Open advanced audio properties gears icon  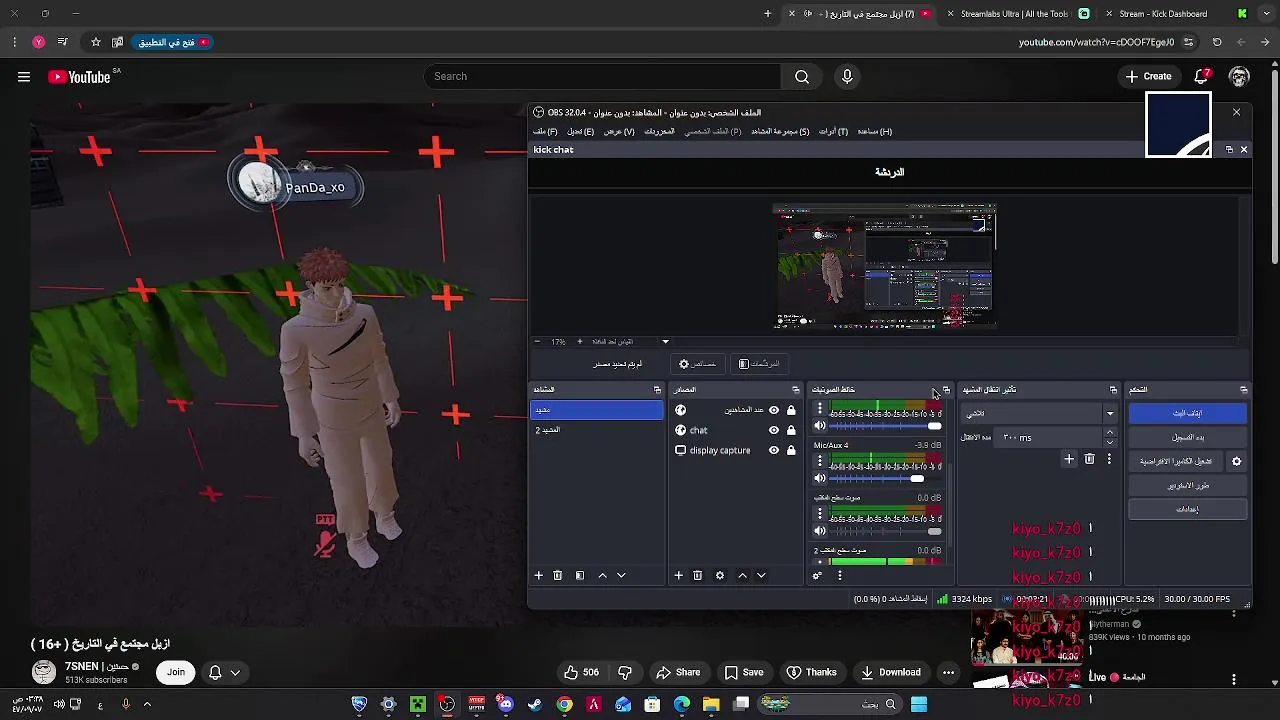[817, 576]
